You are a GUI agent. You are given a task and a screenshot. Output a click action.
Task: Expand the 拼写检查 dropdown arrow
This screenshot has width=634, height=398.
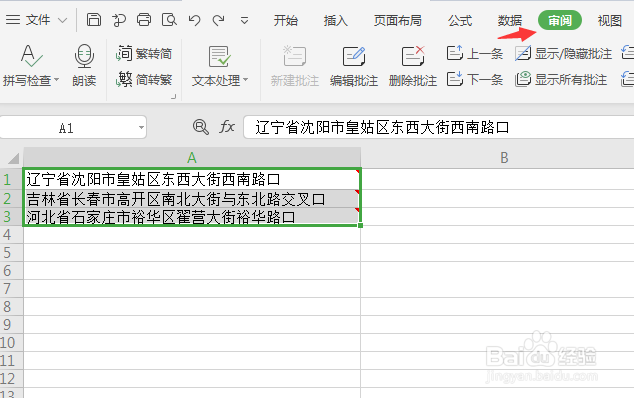[x=57, y=80]
